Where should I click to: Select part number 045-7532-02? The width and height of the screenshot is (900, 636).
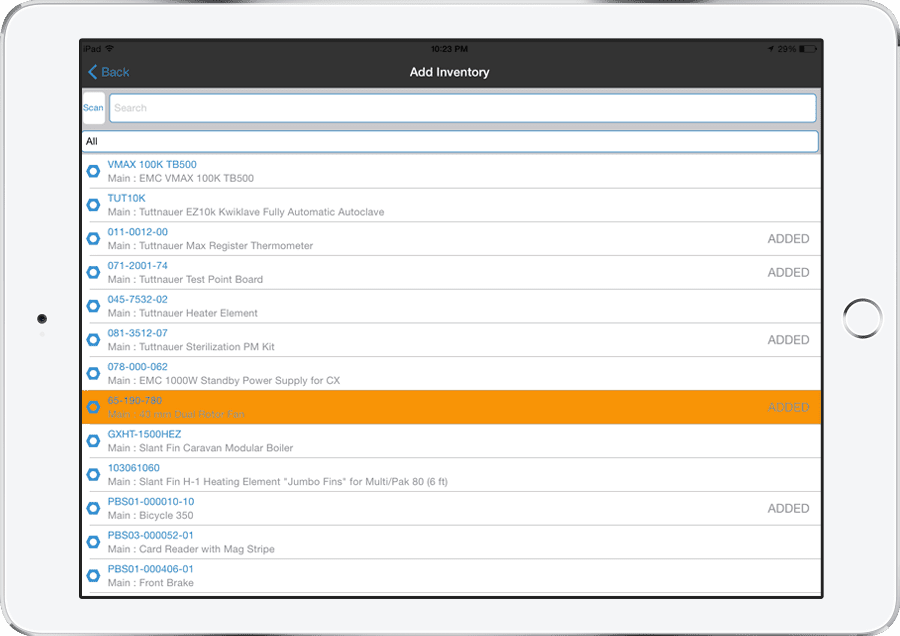(138, 300)
